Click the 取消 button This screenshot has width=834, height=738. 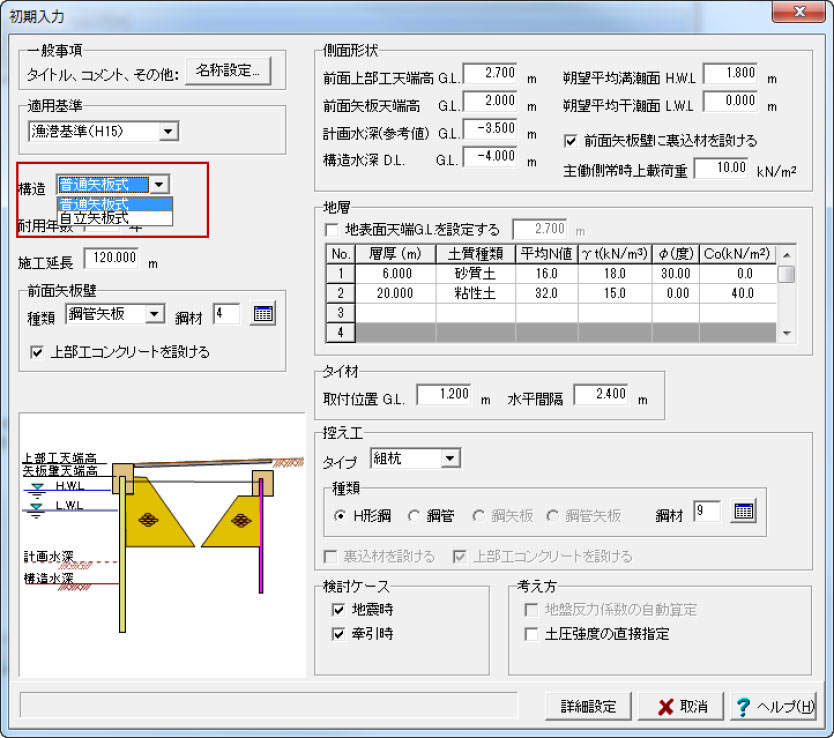coord(681,707)
